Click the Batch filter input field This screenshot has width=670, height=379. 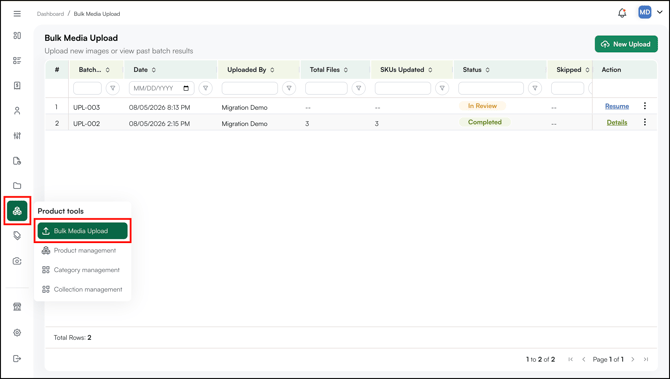(87, 88)
